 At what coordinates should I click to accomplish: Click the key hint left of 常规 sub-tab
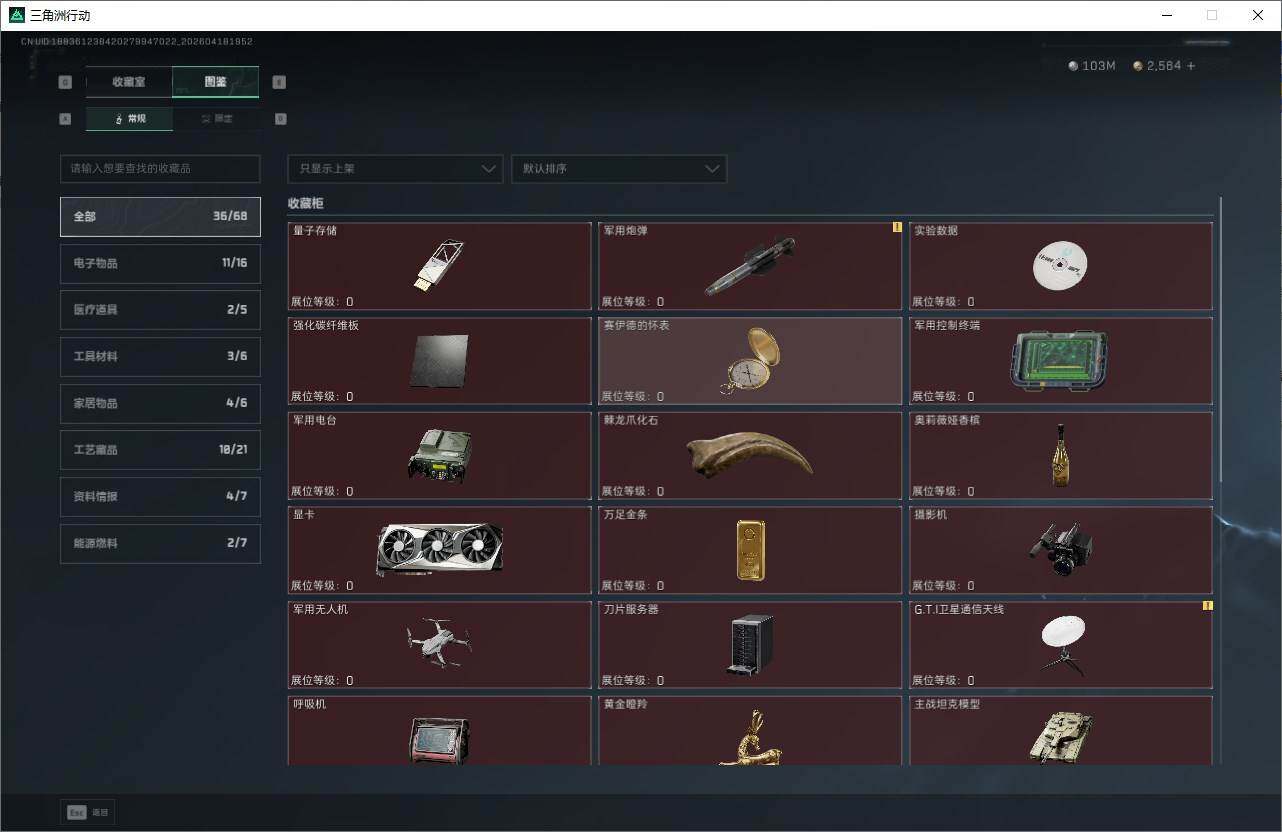[x=66, y=119]
